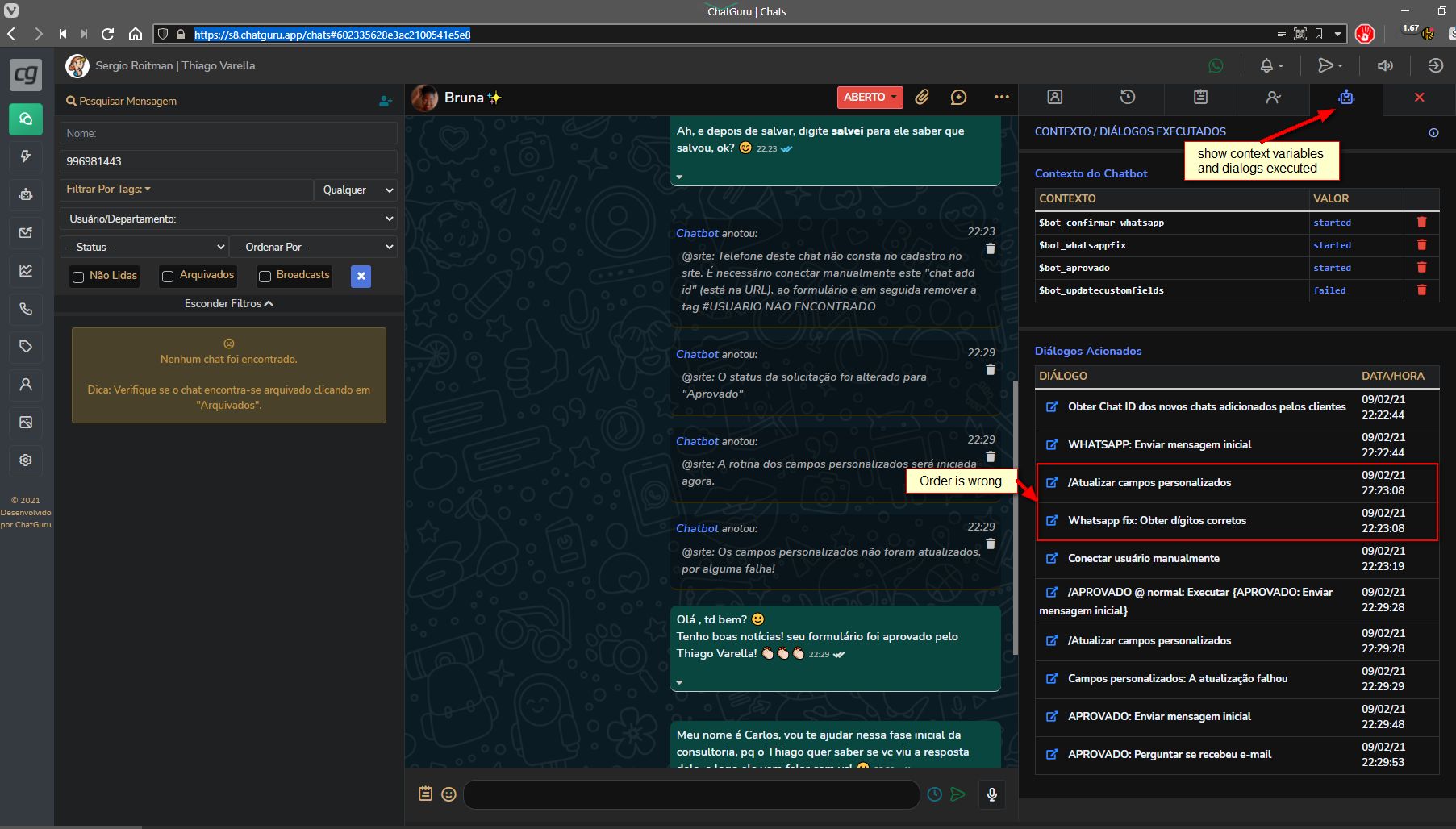Open the chatbot context panel tab icon
Image resolution: width=1456 pixels, height=829 pixels.
pyautogui.click(x=1345, y=98)
